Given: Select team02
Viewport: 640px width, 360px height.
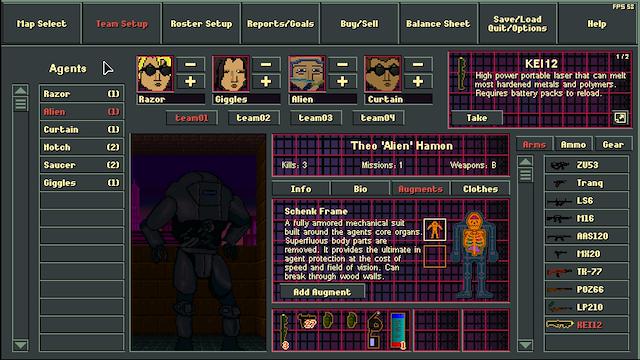Looking at the screenshot, I should (253, 118).
